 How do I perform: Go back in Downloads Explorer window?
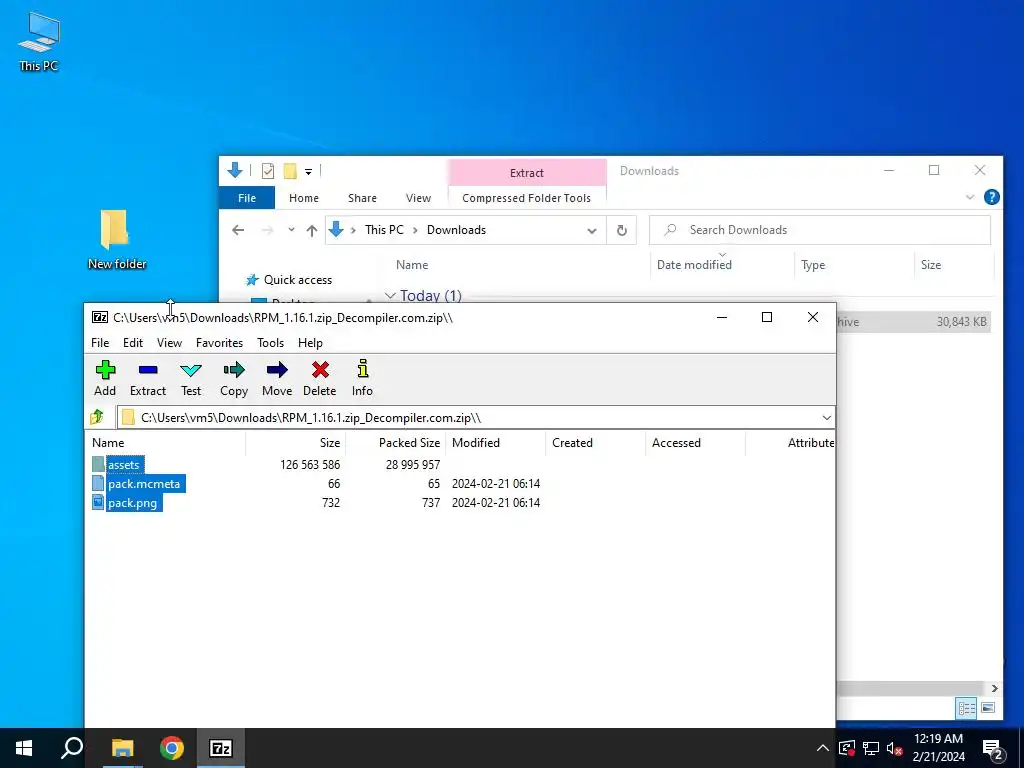coord(238,230)
